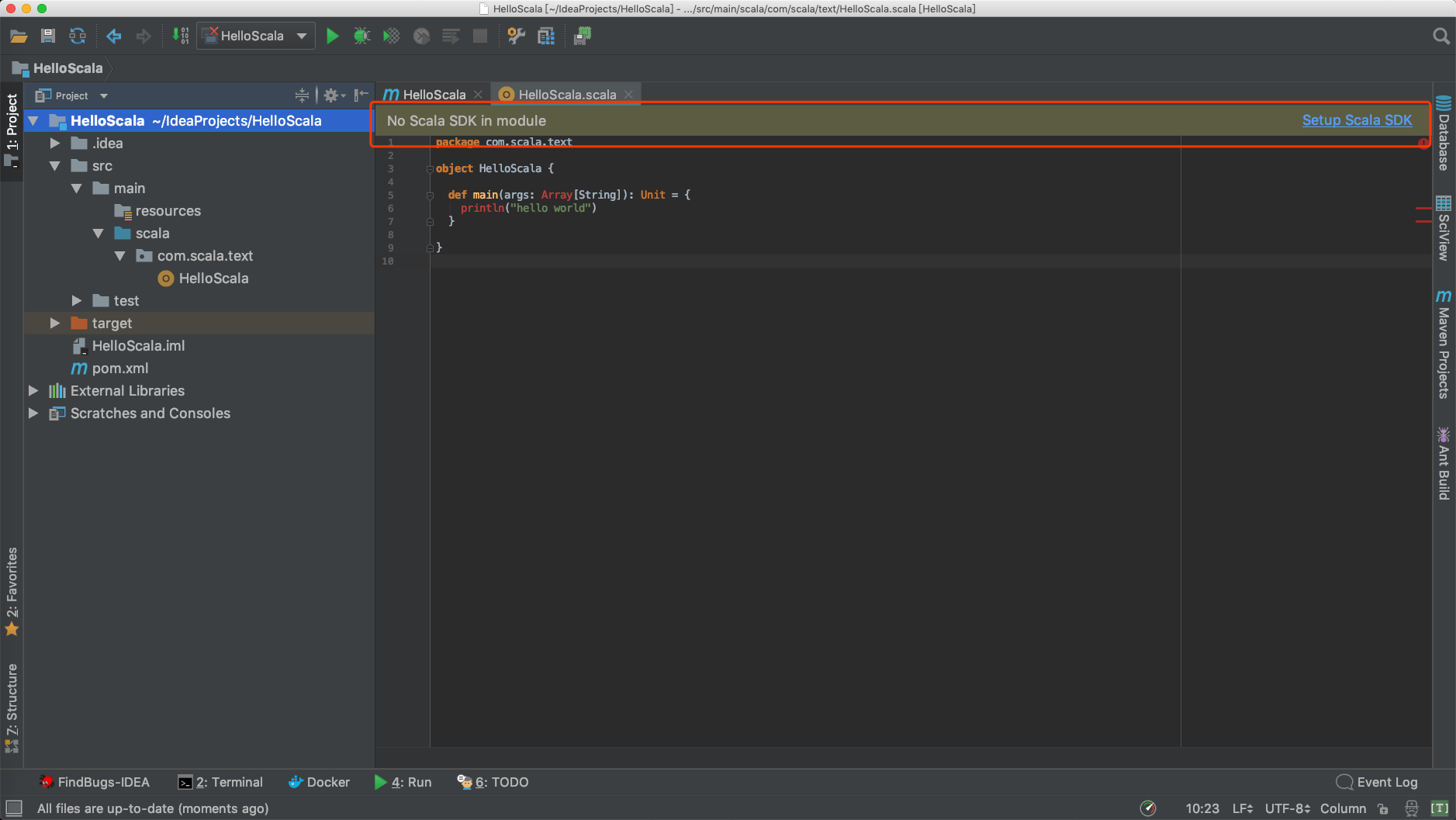This screenshot has height=820, width=1456.
Task: Open settings with the wrench icon
Action: pyautogui.click(x=516, y=36)
